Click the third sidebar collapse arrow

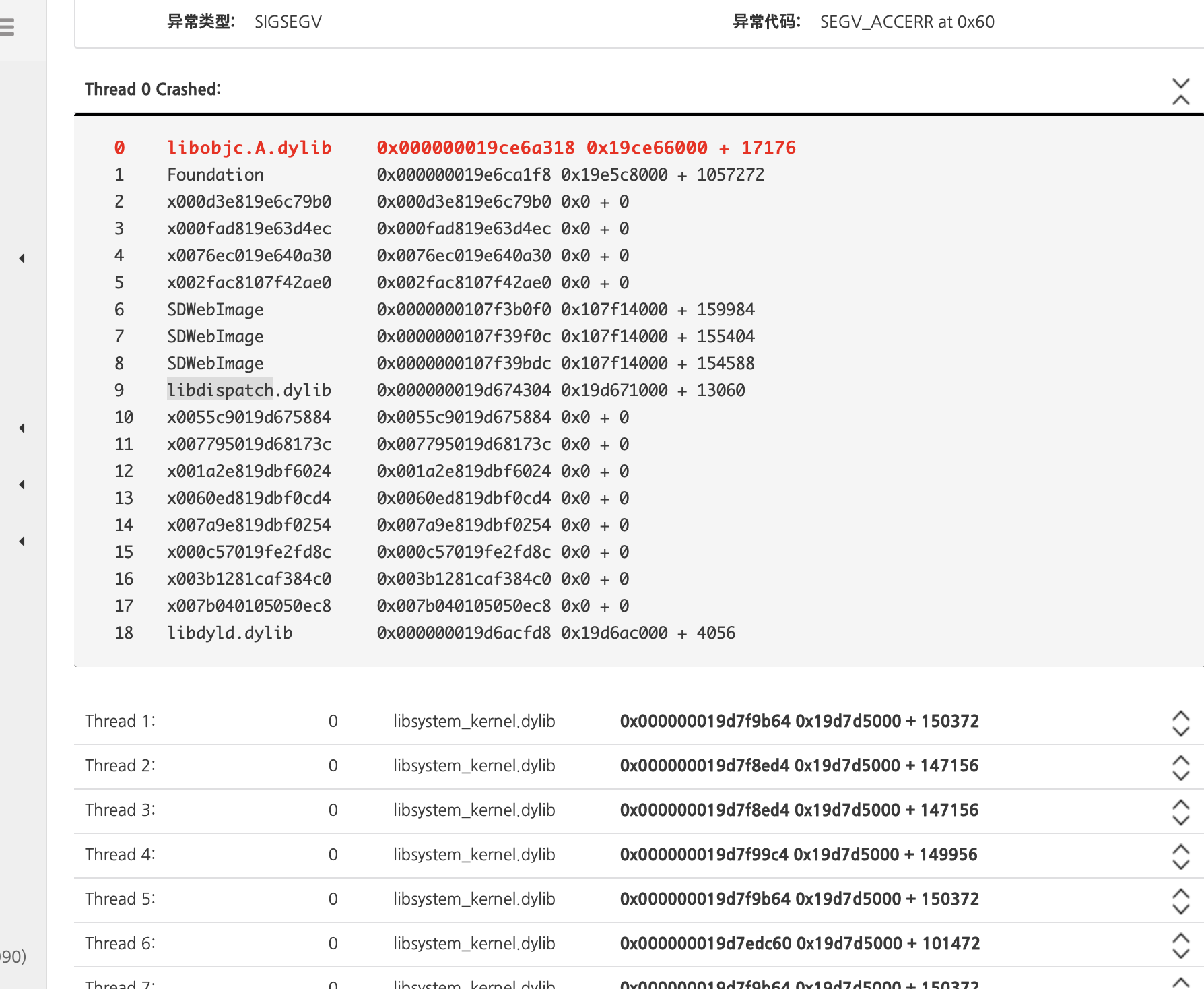coord(22,484)
